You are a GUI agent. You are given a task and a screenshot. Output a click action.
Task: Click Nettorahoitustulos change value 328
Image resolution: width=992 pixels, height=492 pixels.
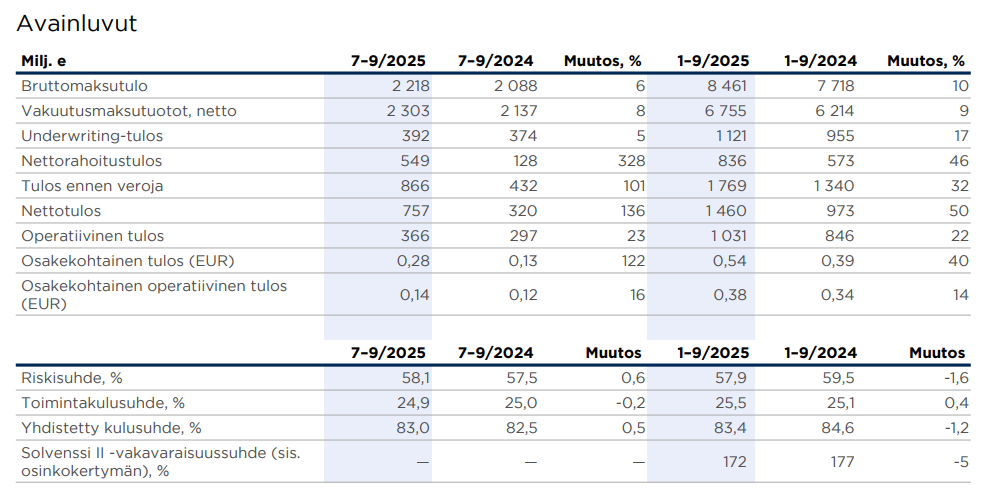[x=628, y=161]
